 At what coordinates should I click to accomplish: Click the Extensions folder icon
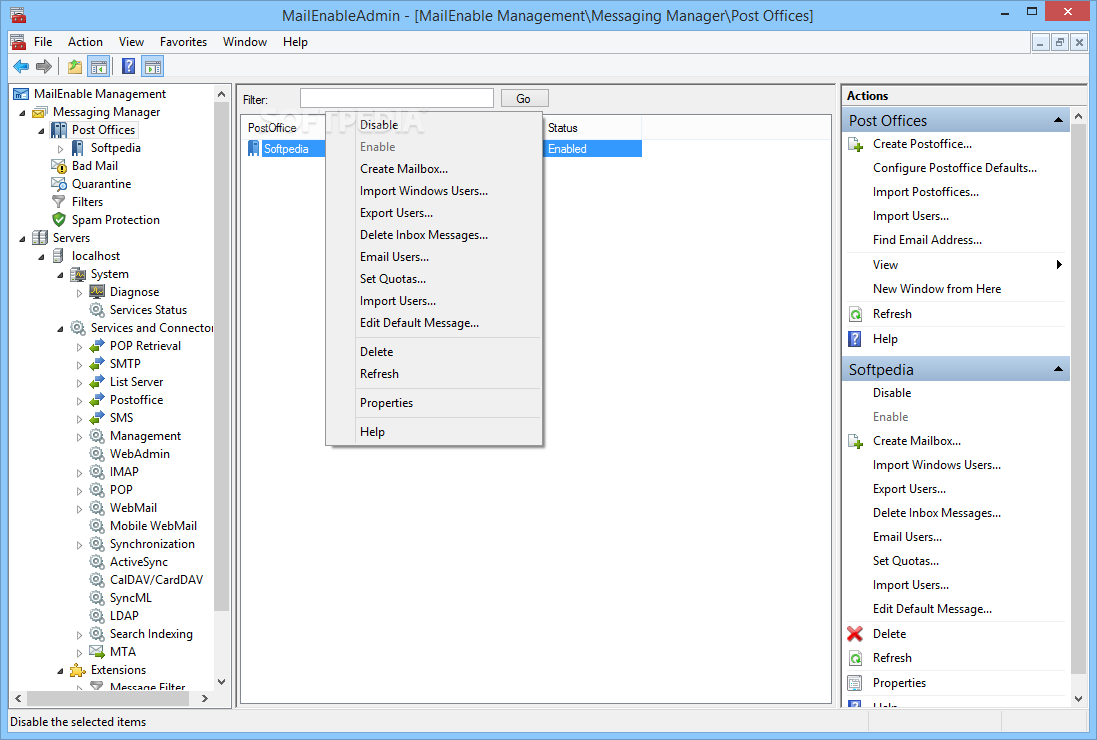coord(78,670)
